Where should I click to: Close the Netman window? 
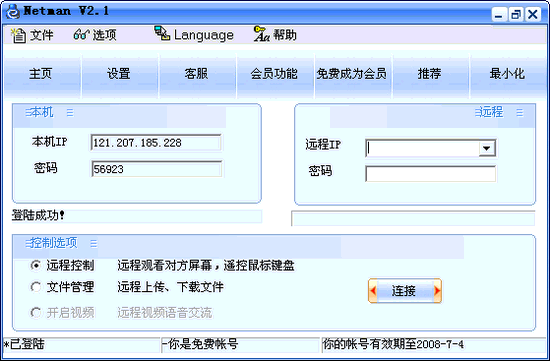pos(533,15)
